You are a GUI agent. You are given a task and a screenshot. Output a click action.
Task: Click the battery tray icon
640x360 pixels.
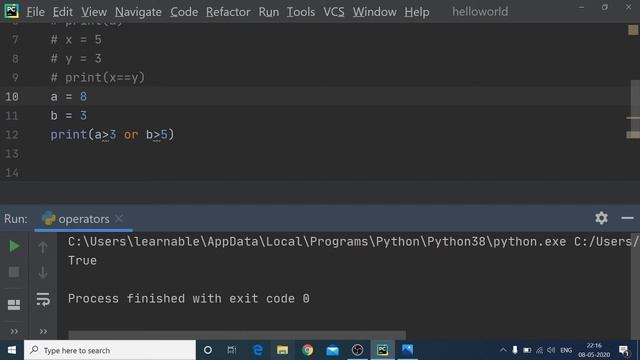527,350
